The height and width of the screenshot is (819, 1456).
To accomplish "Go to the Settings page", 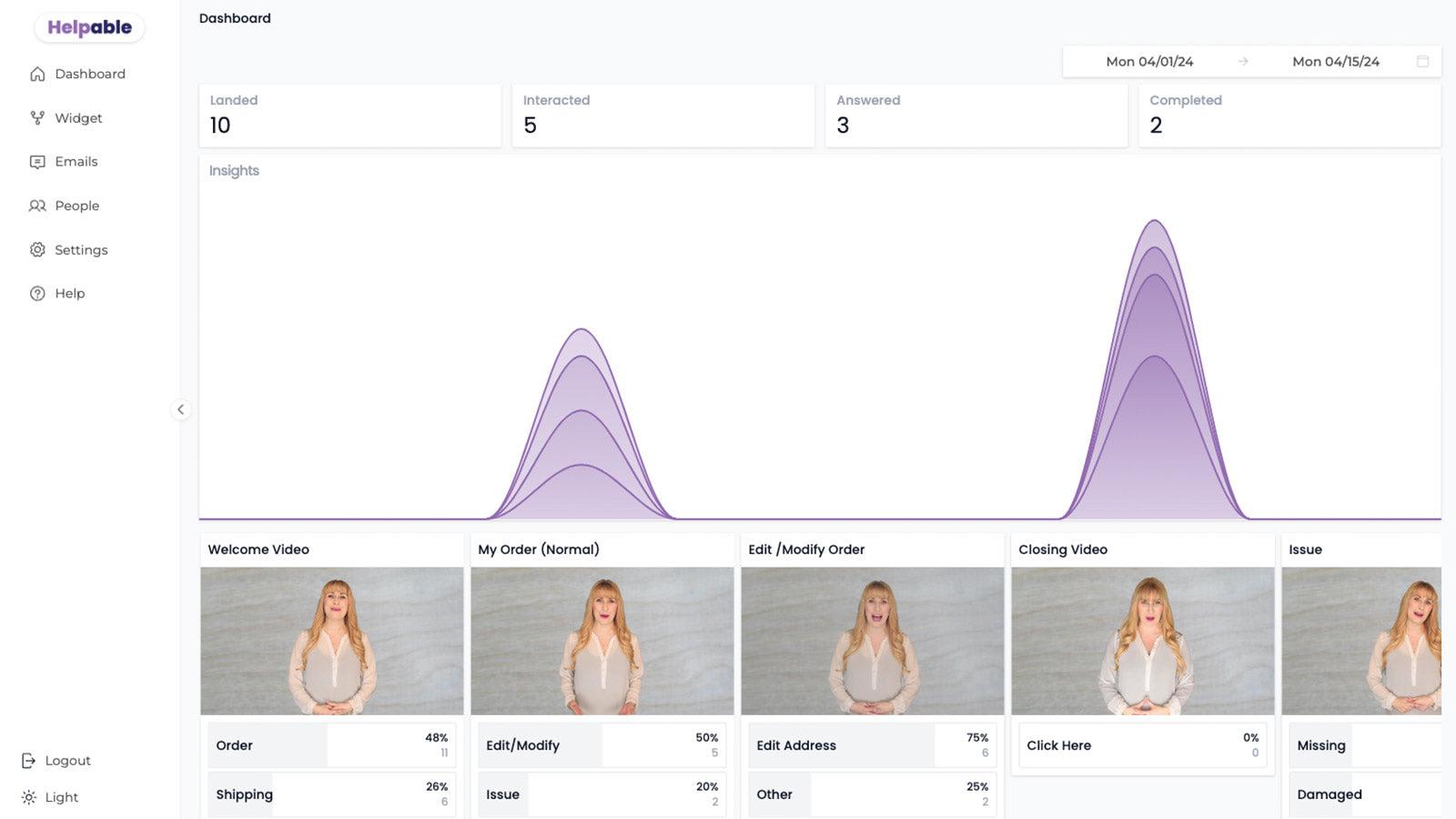I will [x=36, y=249].
